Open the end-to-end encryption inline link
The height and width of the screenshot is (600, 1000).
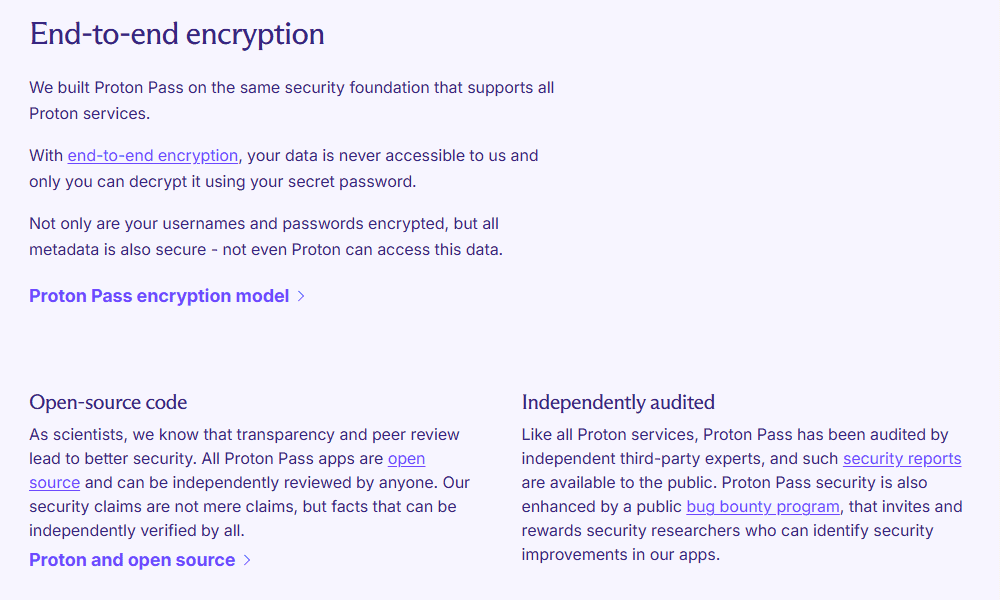152,156
